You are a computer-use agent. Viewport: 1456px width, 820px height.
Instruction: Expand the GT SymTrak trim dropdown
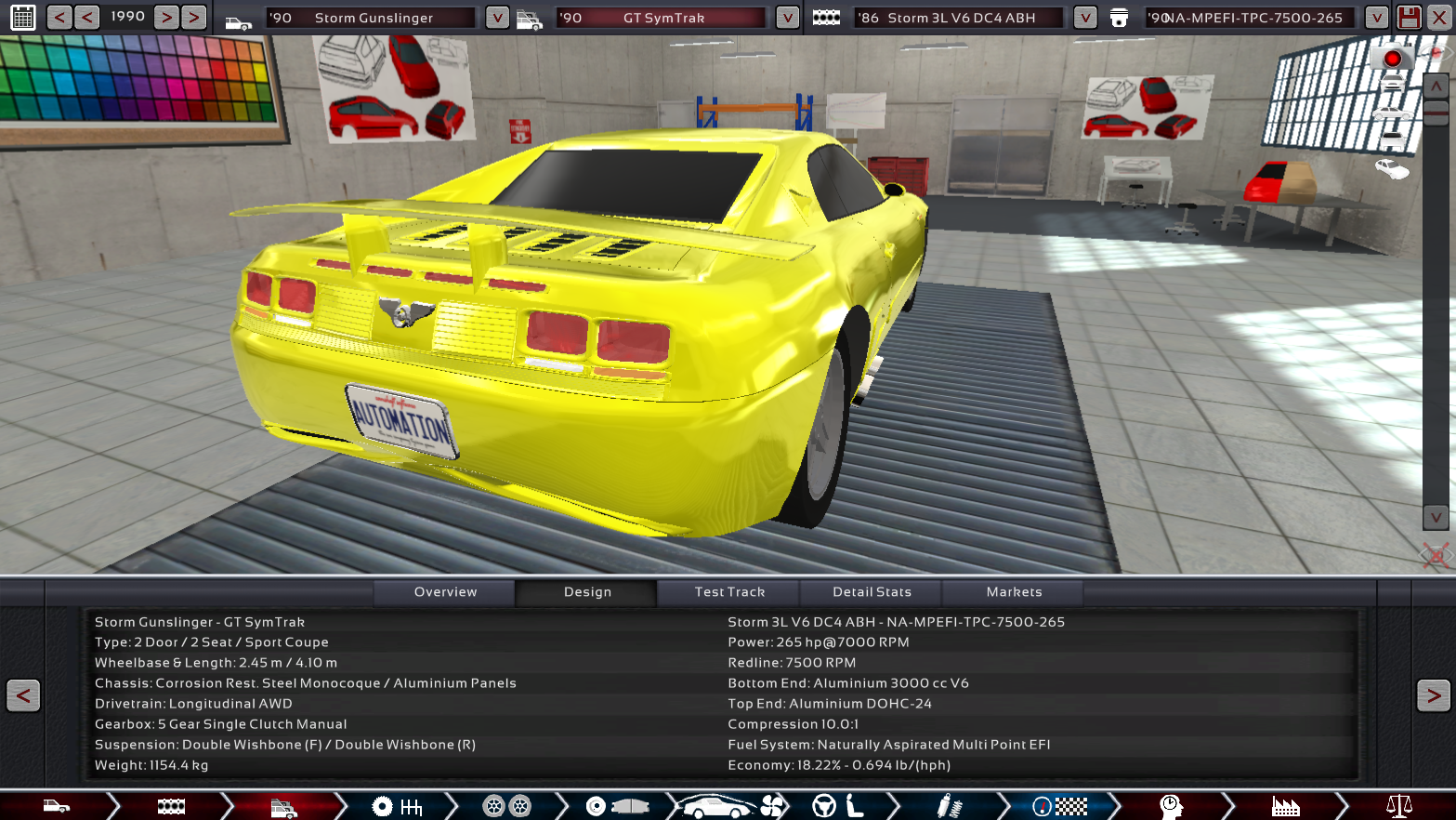pos(787,18)
